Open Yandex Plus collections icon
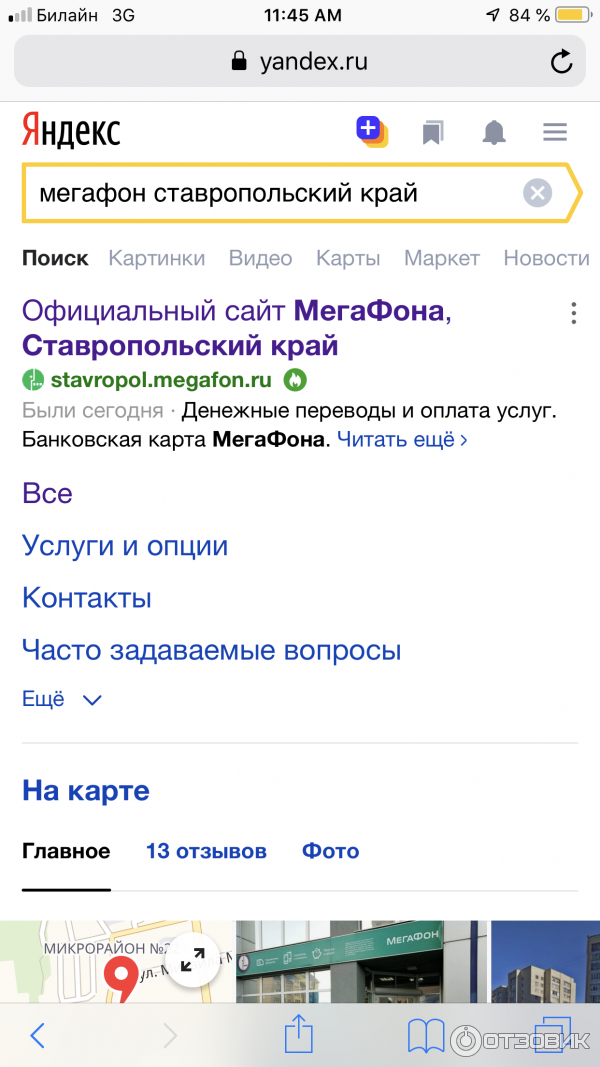Viewport: 600px width, 1067px height. coord(371,131)
